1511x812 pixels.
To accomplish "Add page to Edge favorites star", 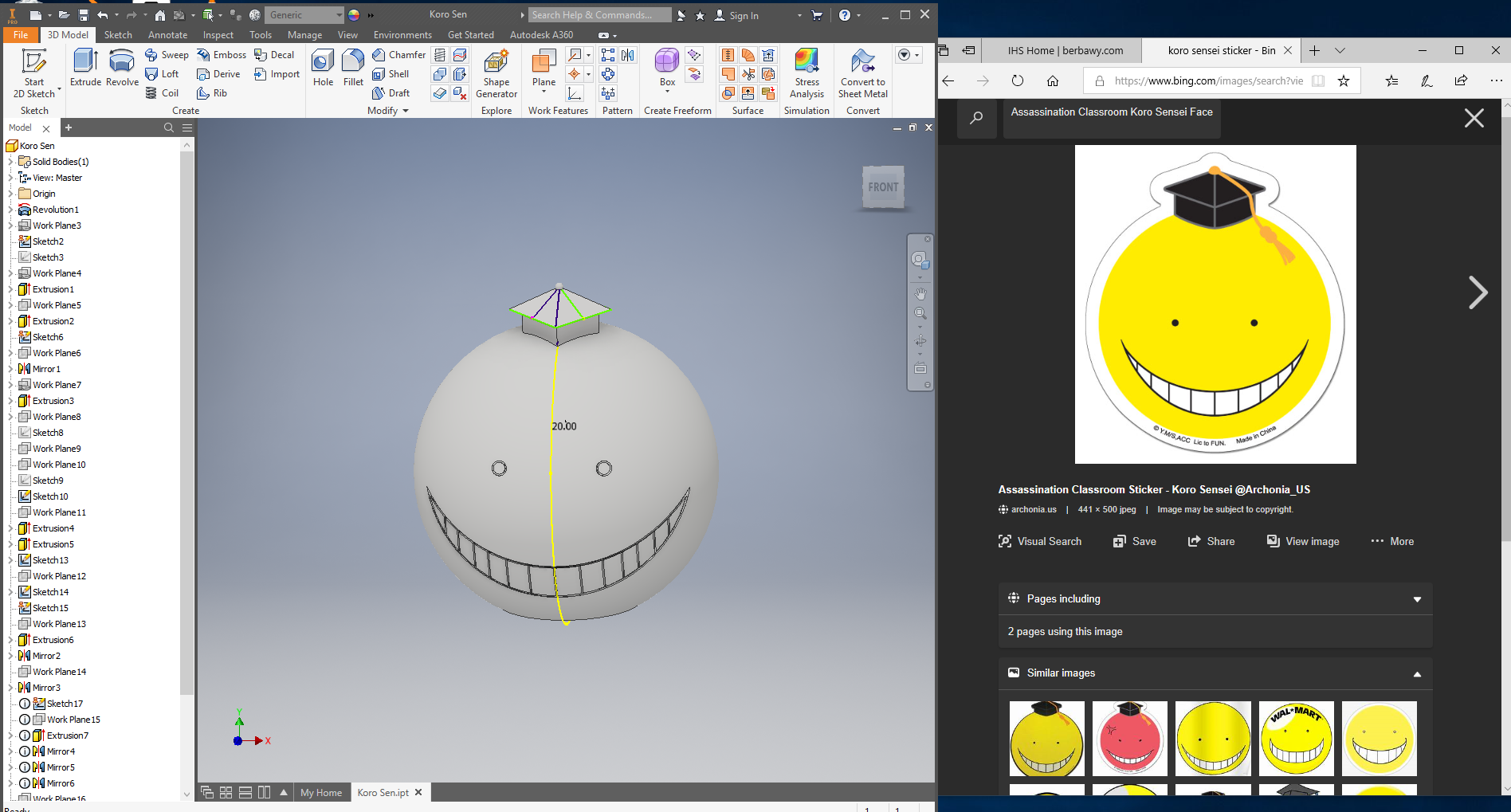I will click(1344, 80).
